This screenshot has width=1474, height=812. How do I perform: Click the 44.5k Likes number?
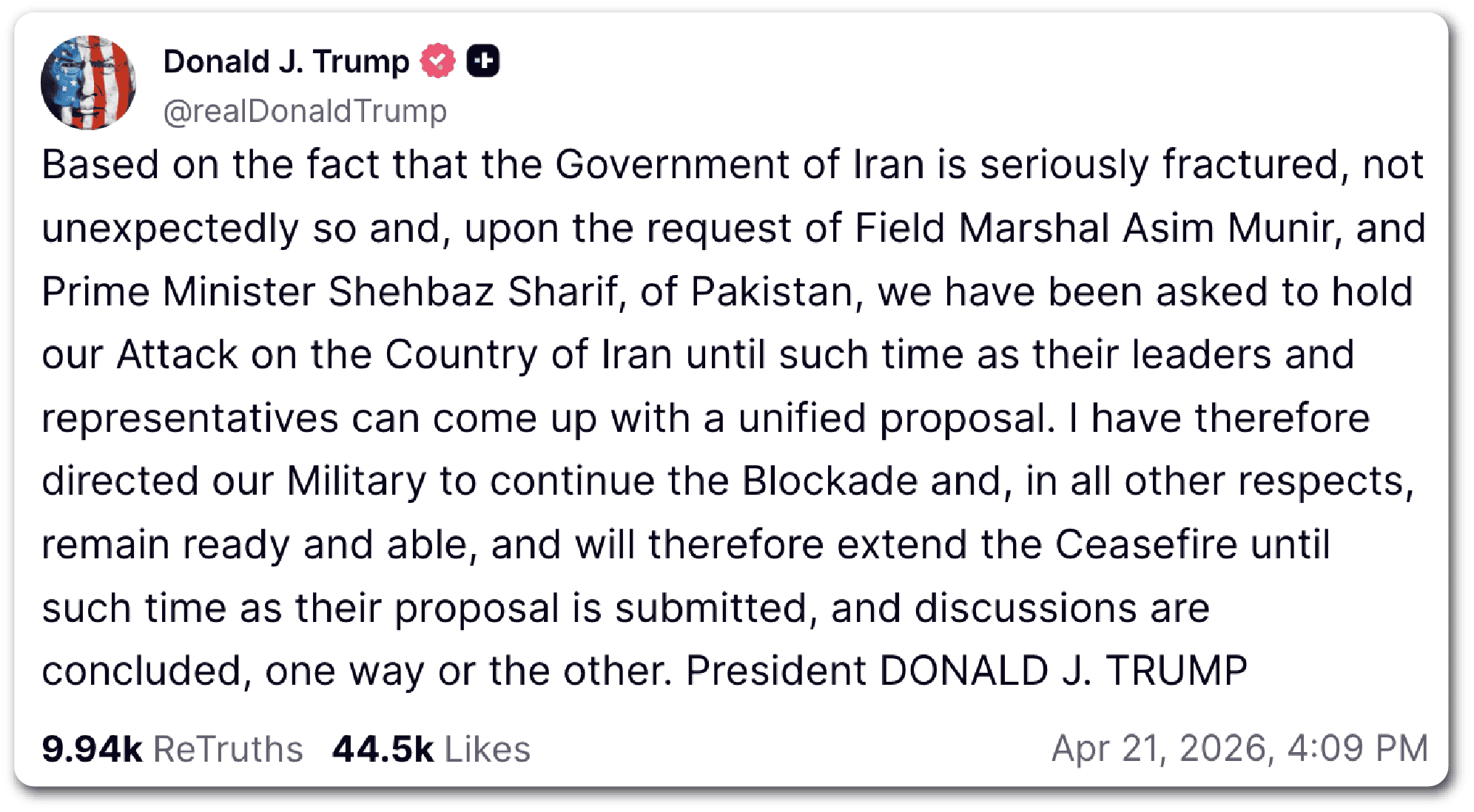(383, 748)
